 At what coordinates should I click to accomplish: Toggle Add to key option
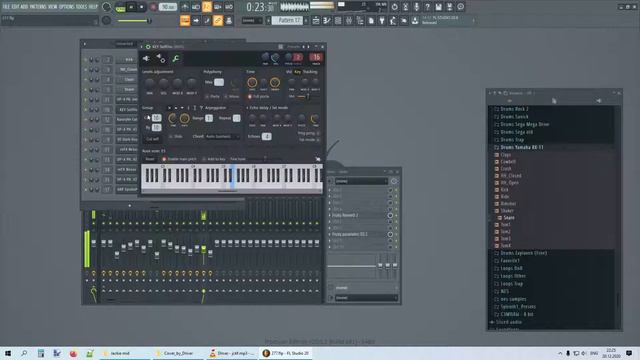pos(214,159)
